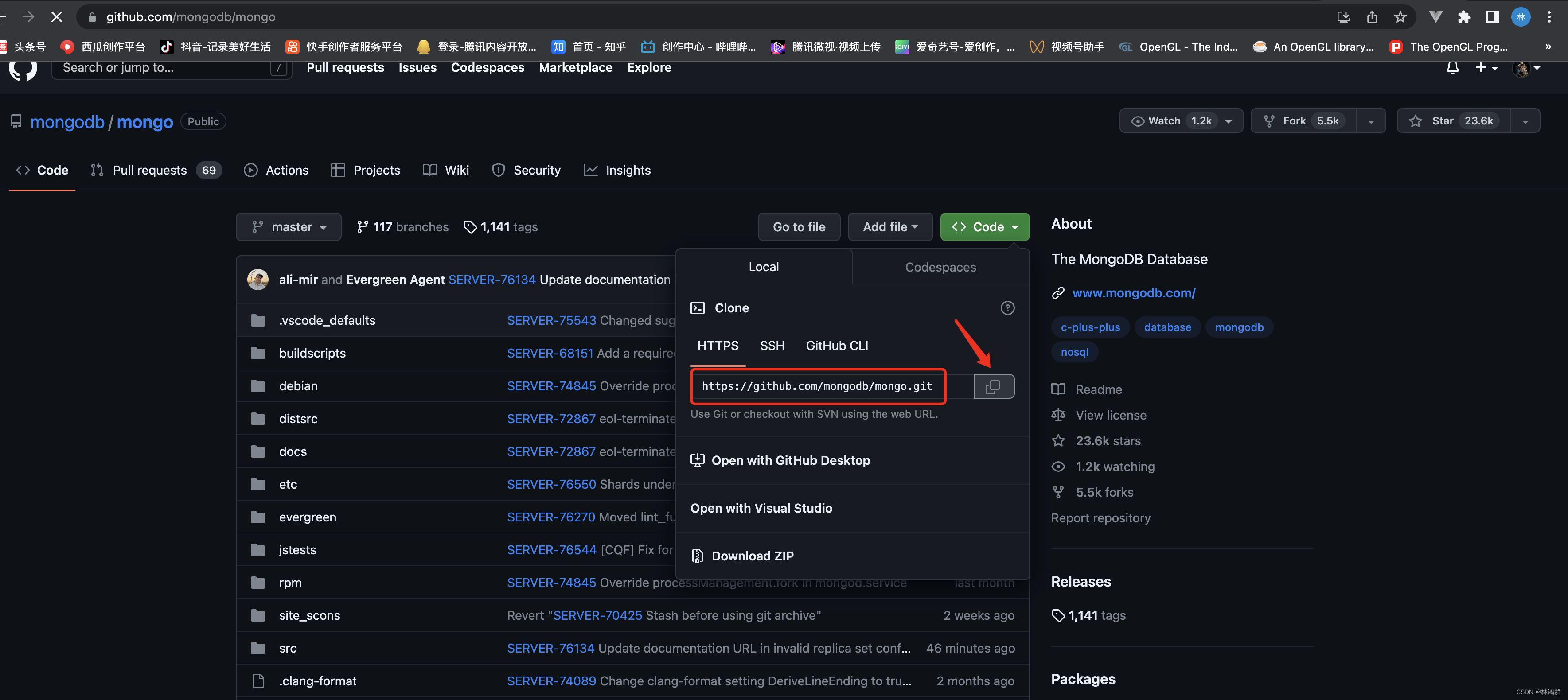The height and width of the screenshot is (700, 1568).
Task: Focus the Search or jump to field
Action: tap(172, 68)
